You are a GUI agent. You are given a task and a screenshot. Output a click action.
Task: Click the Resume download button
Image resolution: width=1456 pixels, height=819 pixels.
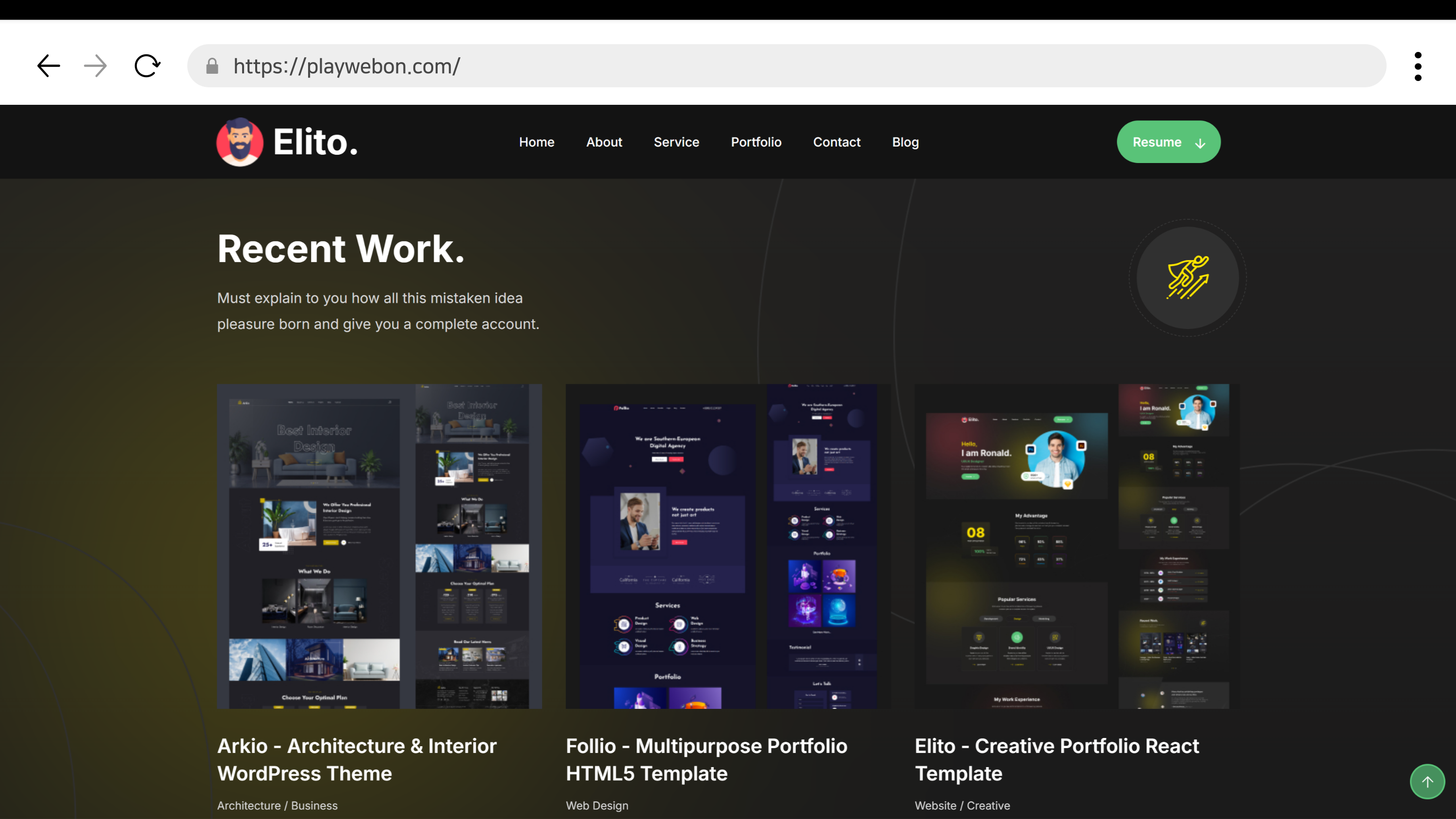click(x=1168, y=142)
